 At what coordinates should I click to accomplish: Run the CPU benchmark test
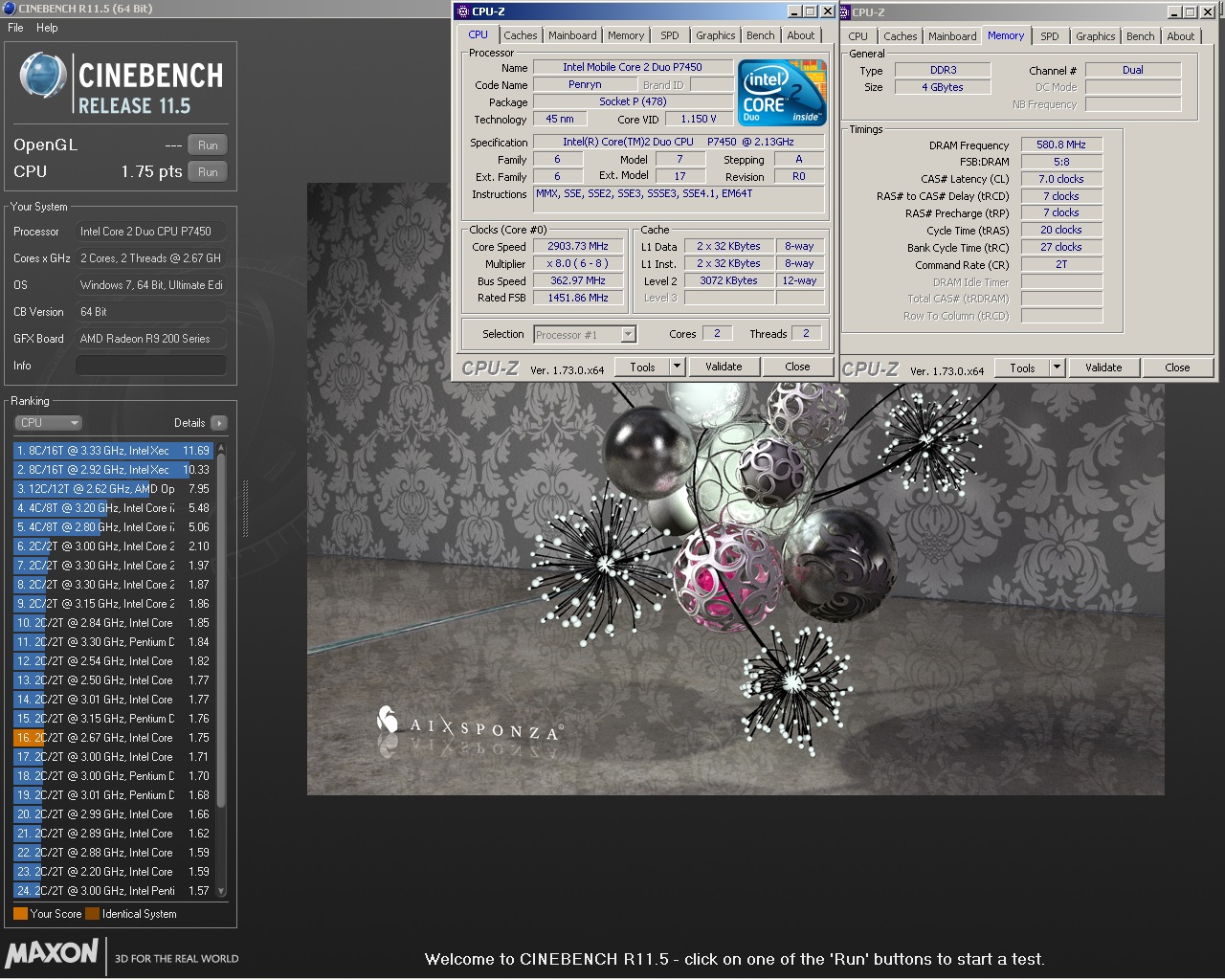point(208,172)
